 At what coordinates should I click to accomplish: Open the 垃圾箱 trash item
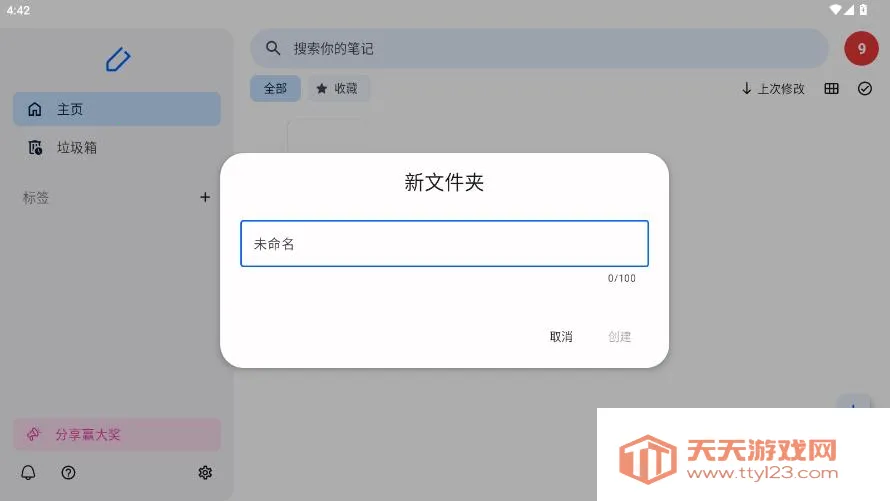tap(117, 148)
